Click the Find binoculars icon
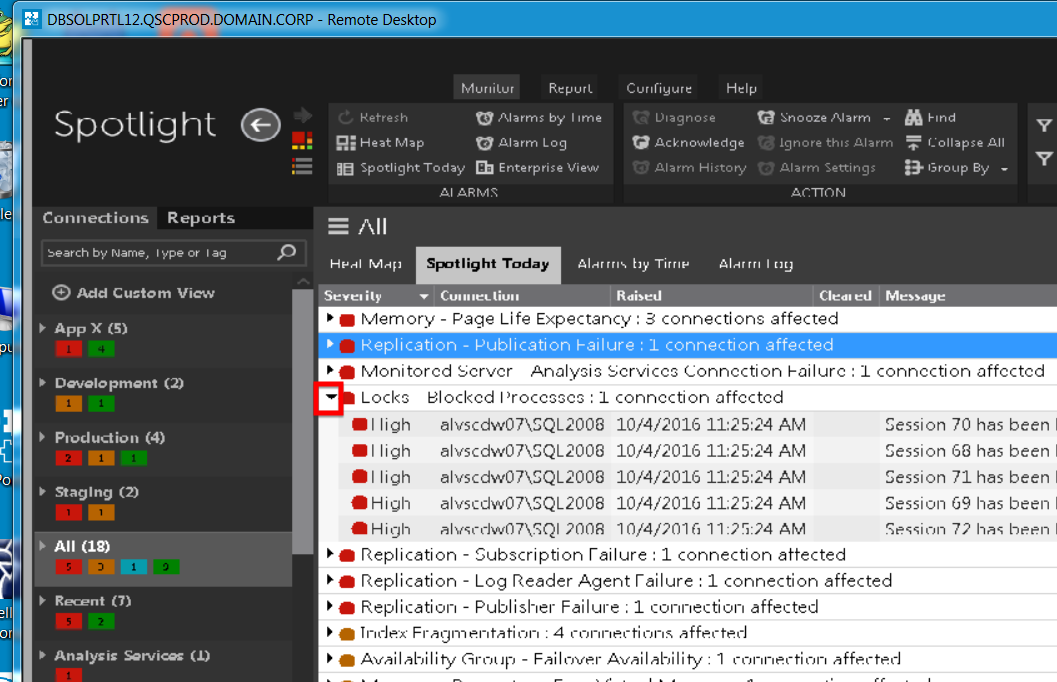This screenshot has height=682, width=1057. point(913,117)
